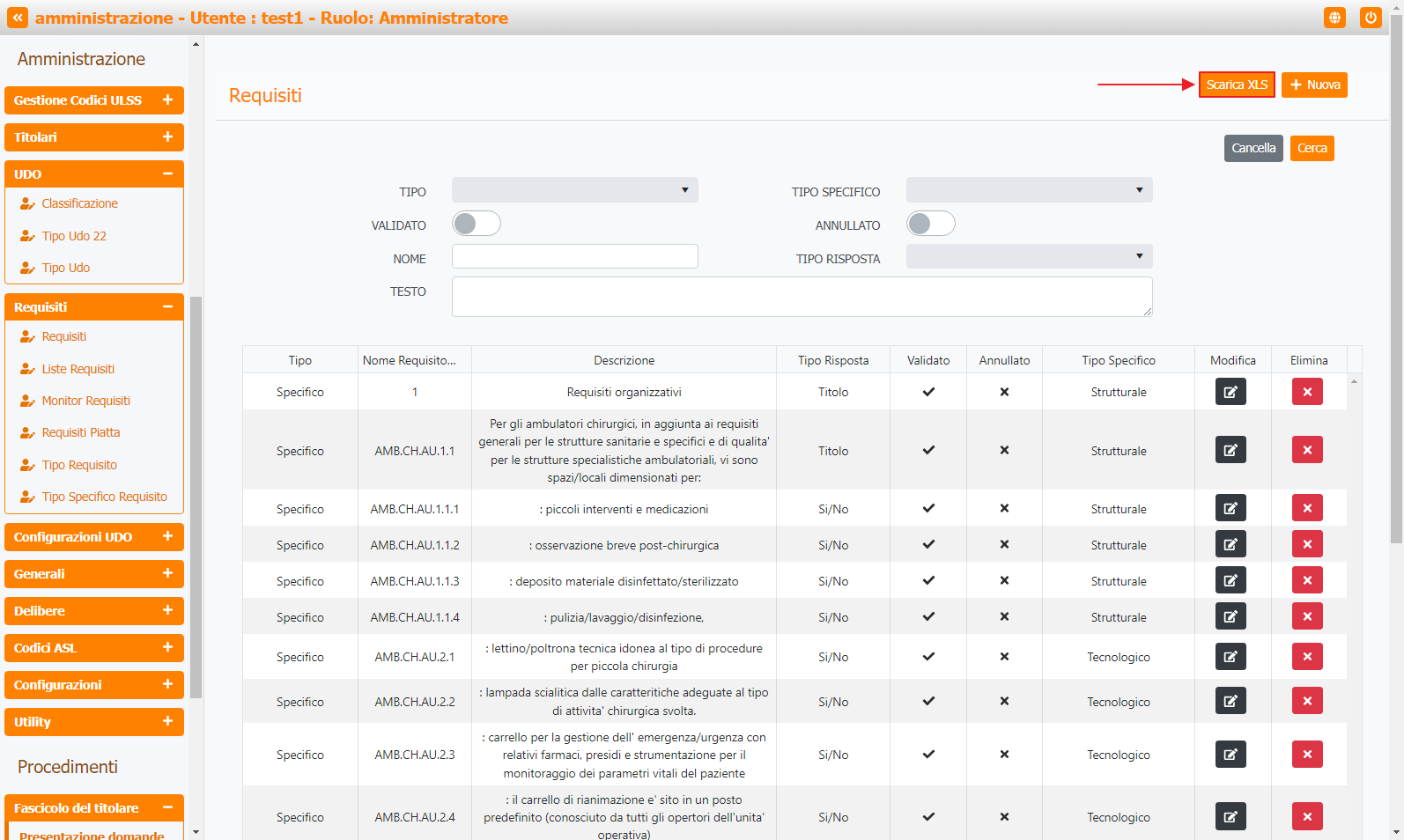Click into the NOME text field
The width and height of the screenshot is (1404, 840).
(574, 256)
